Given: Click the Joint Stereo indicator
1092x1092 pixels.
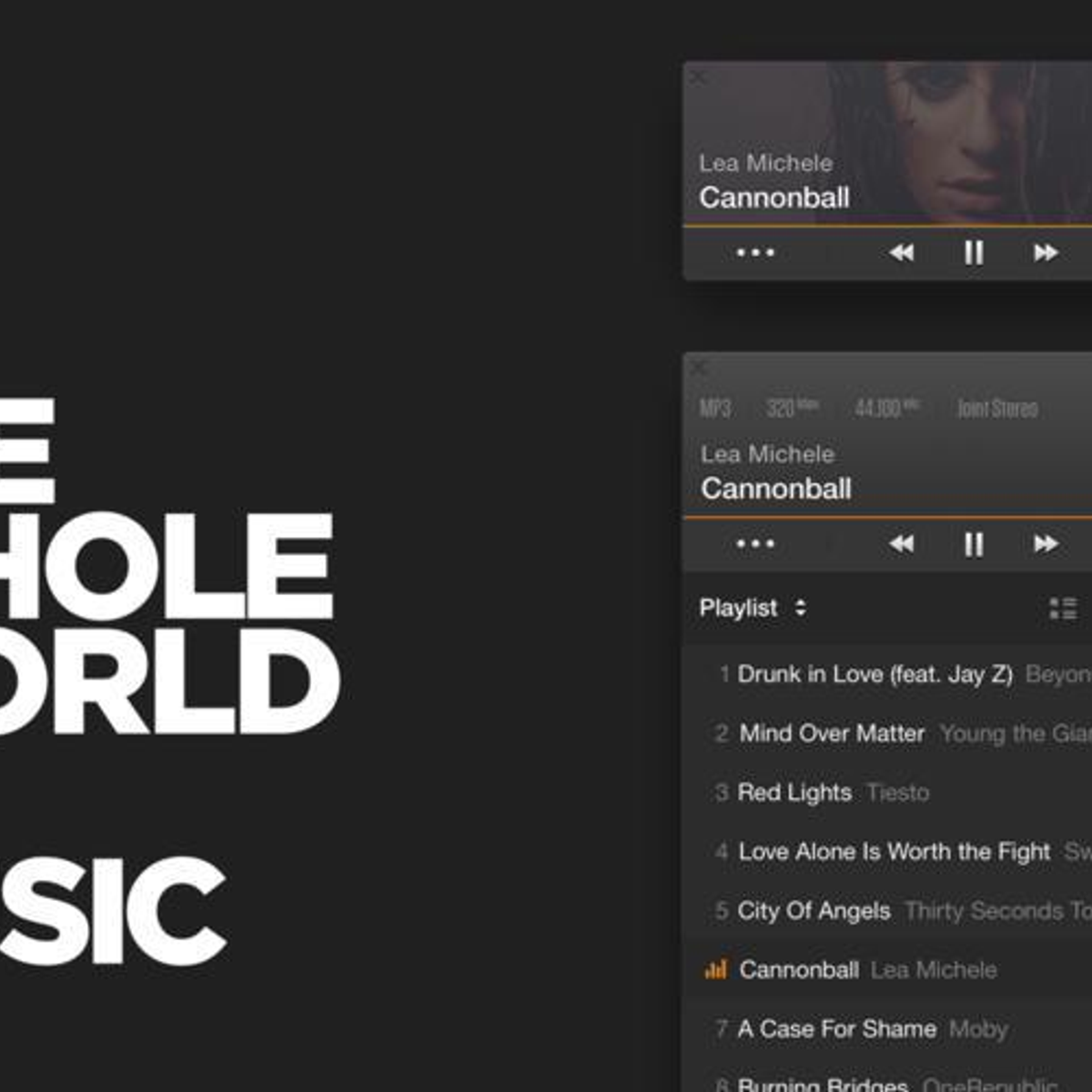Looking at the screenshot, I should [x=998, y=409].
